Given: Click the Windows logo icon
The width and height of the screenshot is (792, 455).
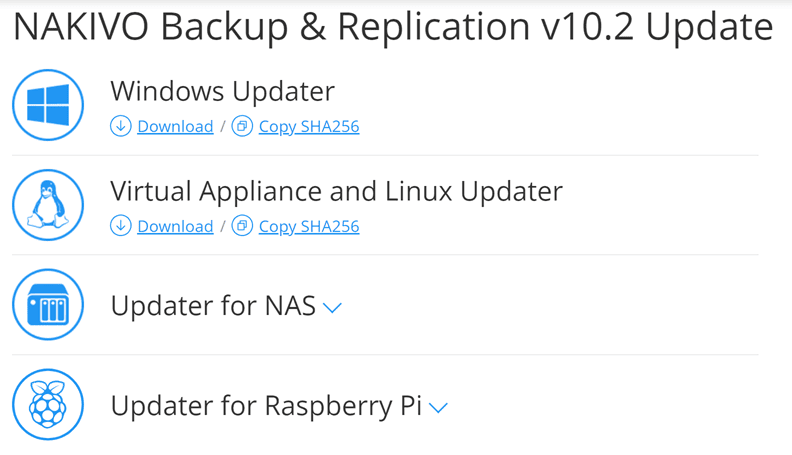Looking at the screenshot, I should click(x=48, y=105).
